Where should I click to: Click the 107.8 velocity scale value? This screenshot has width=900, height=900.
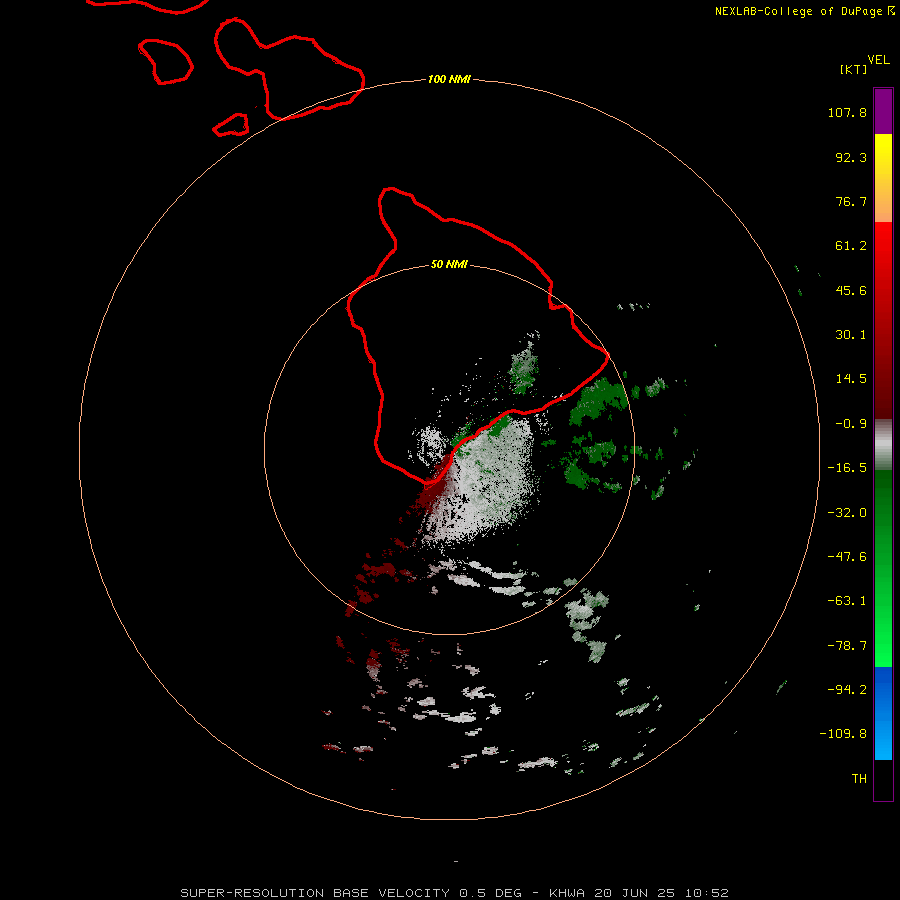[x=847, y=112]
